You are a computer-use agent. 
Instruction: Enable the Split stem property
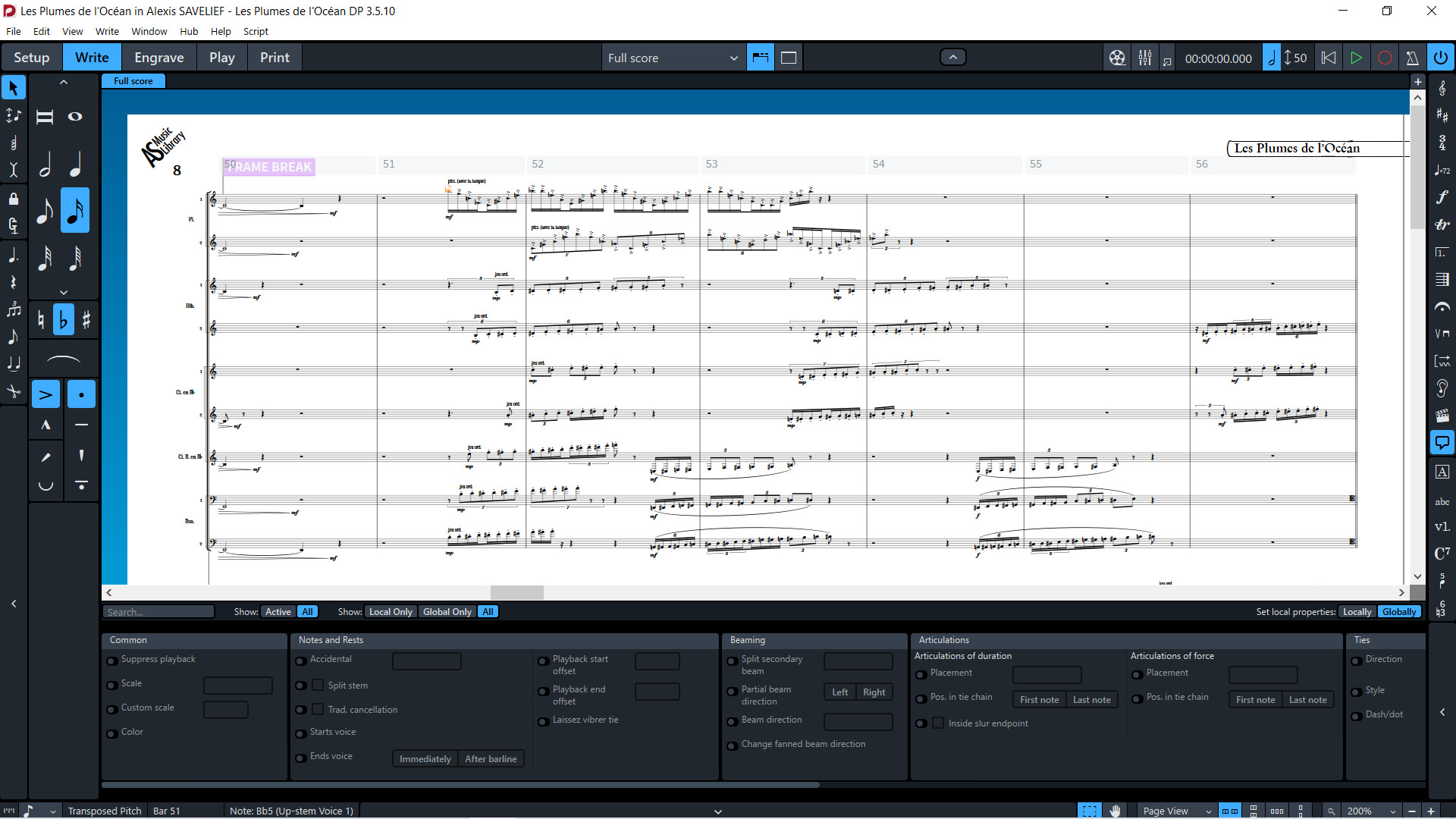[301, 686]
